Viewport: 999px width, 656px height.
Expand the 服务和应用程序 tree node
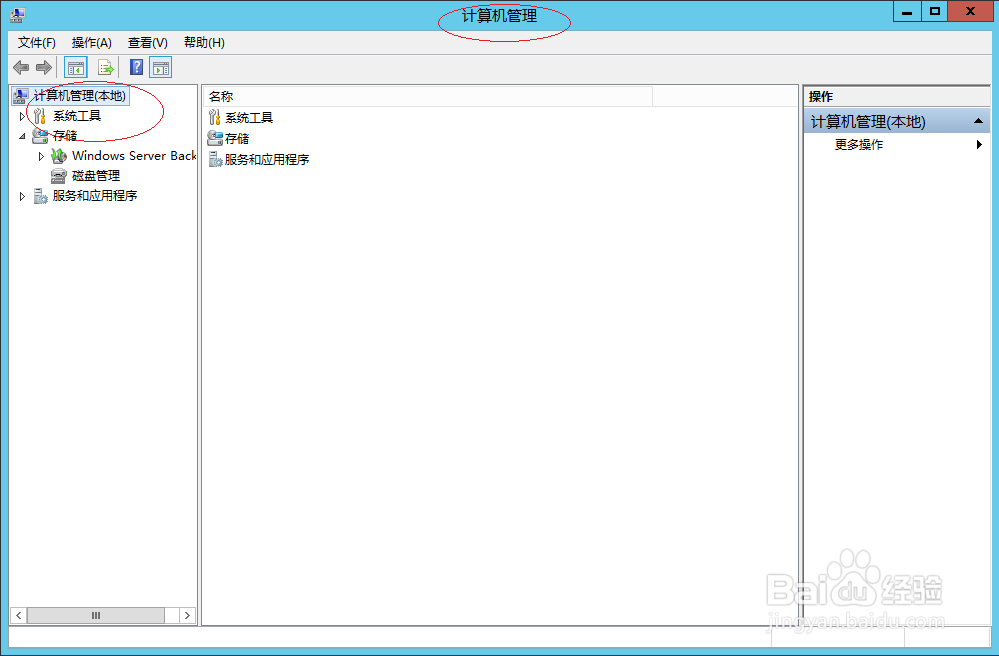pyautogui.click(x=22, y=195)
